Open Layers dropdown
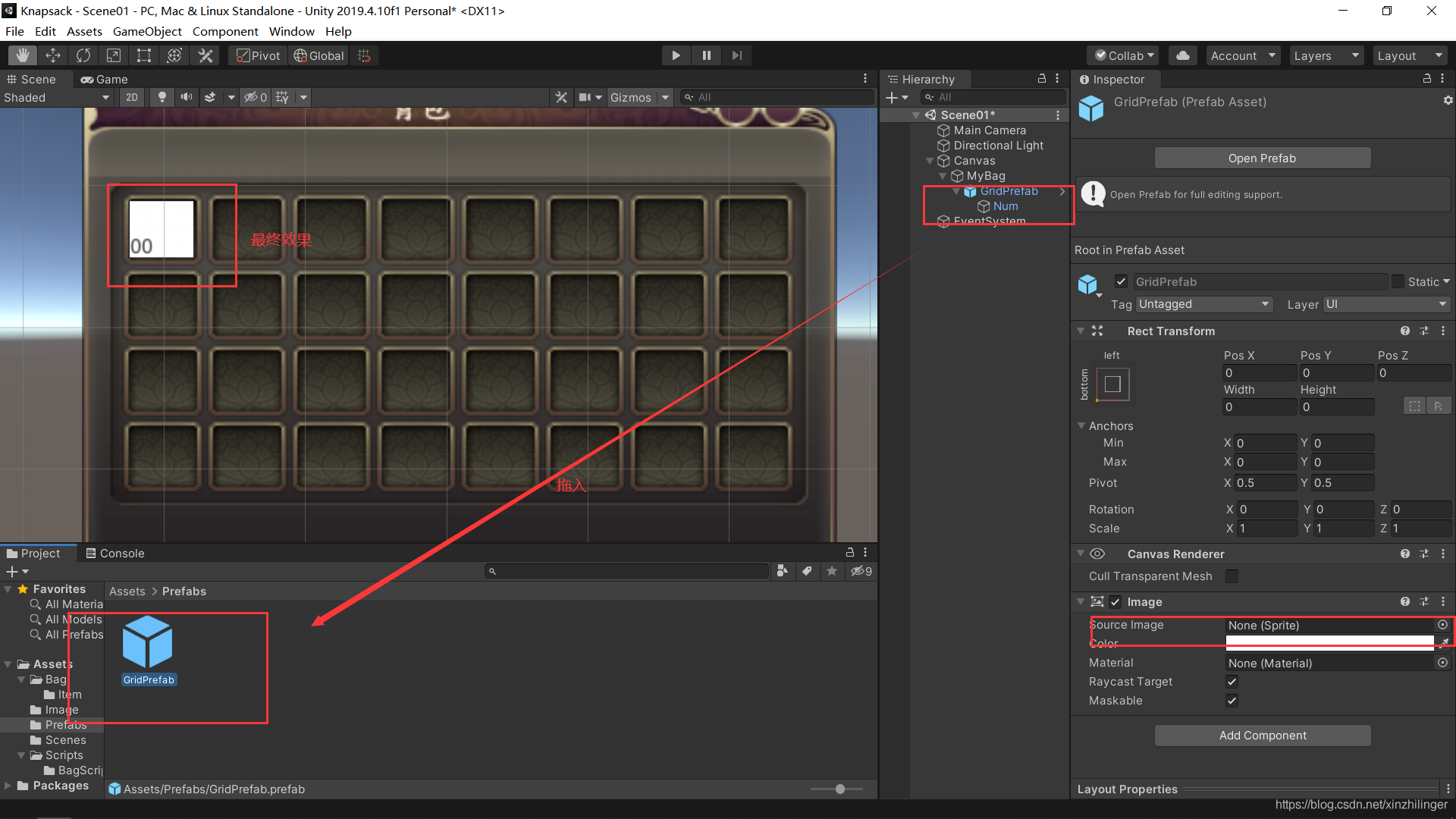The image size is (1456, 819). pos(1326,55)
